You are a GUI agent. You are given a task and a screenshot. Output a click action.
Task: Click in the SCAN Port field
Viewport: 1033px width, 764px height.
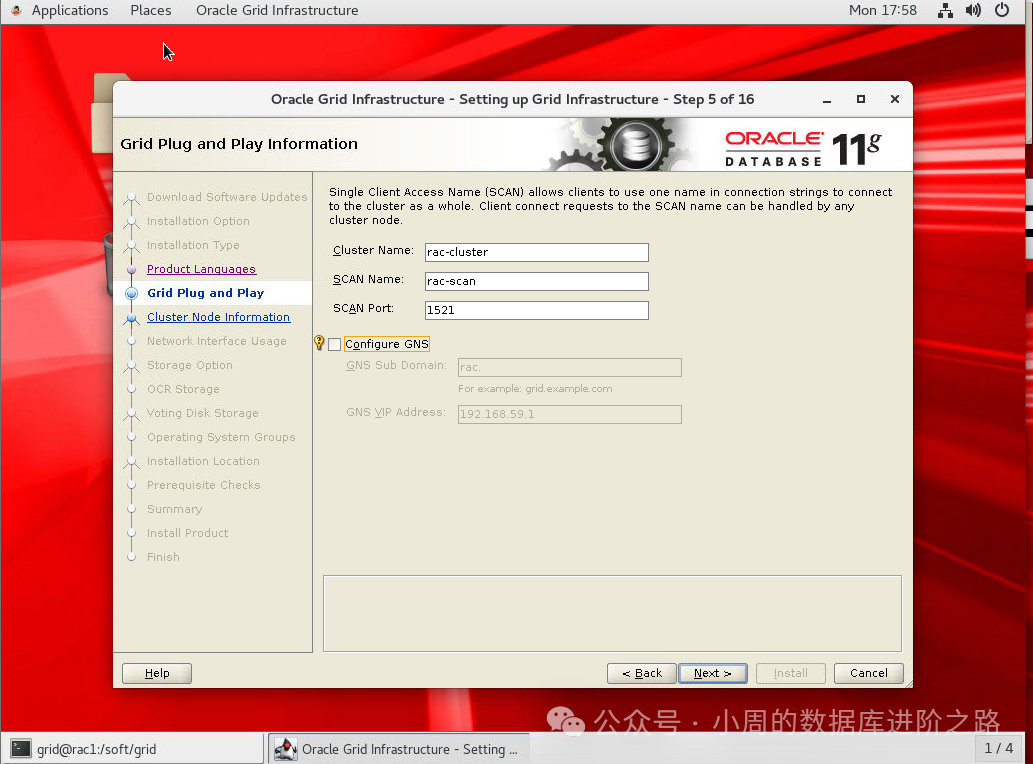pos(537,310)
